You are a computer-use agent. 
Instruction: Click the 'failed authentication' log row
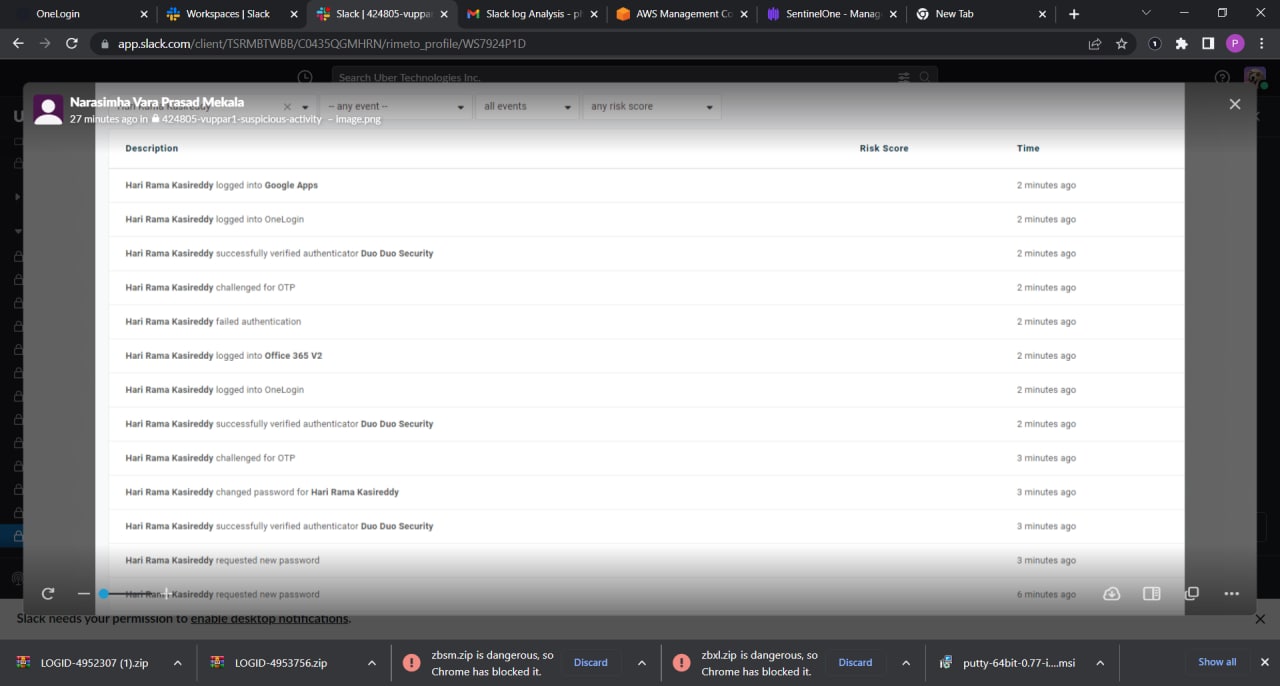[x=646, y=321]
